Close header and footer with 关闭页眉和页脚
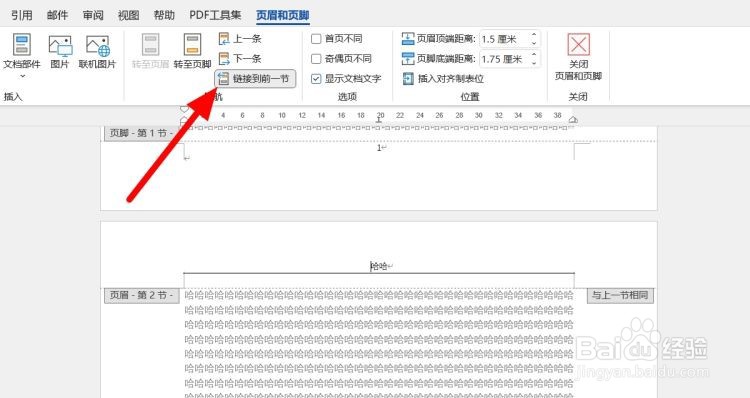 tap(578, 57)
